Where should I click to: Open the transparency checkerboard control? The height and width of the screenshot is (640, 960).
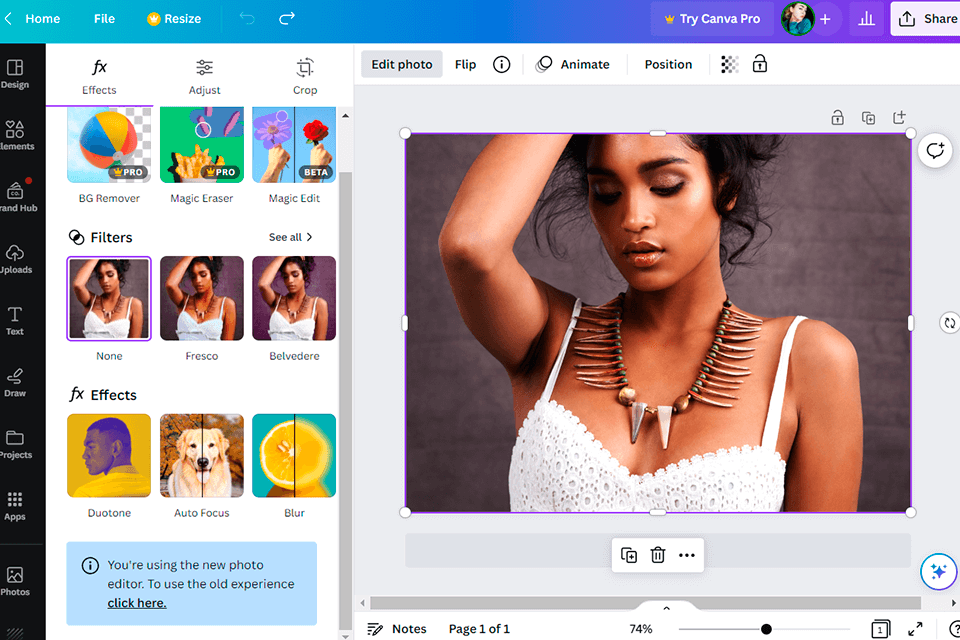coord(729,64)
